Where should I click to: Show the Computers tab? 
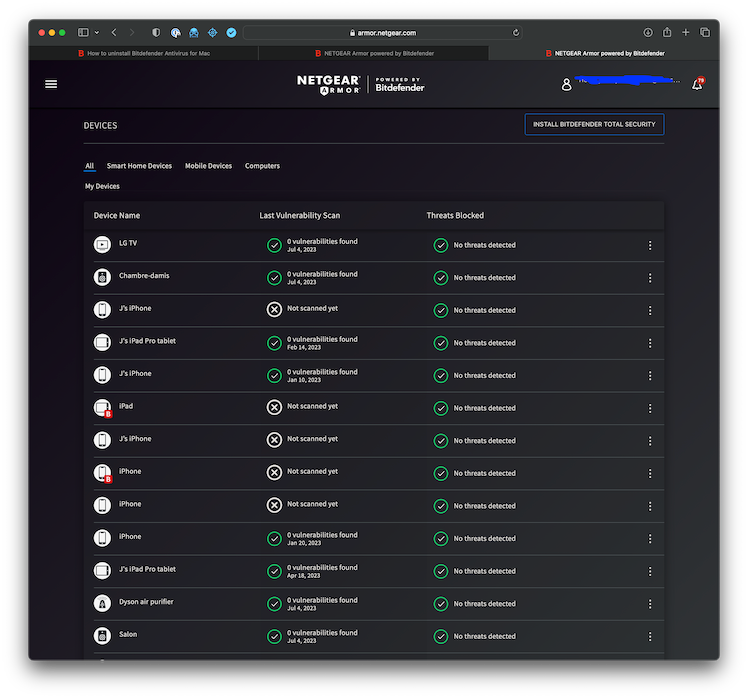click(x=262, y=166)
